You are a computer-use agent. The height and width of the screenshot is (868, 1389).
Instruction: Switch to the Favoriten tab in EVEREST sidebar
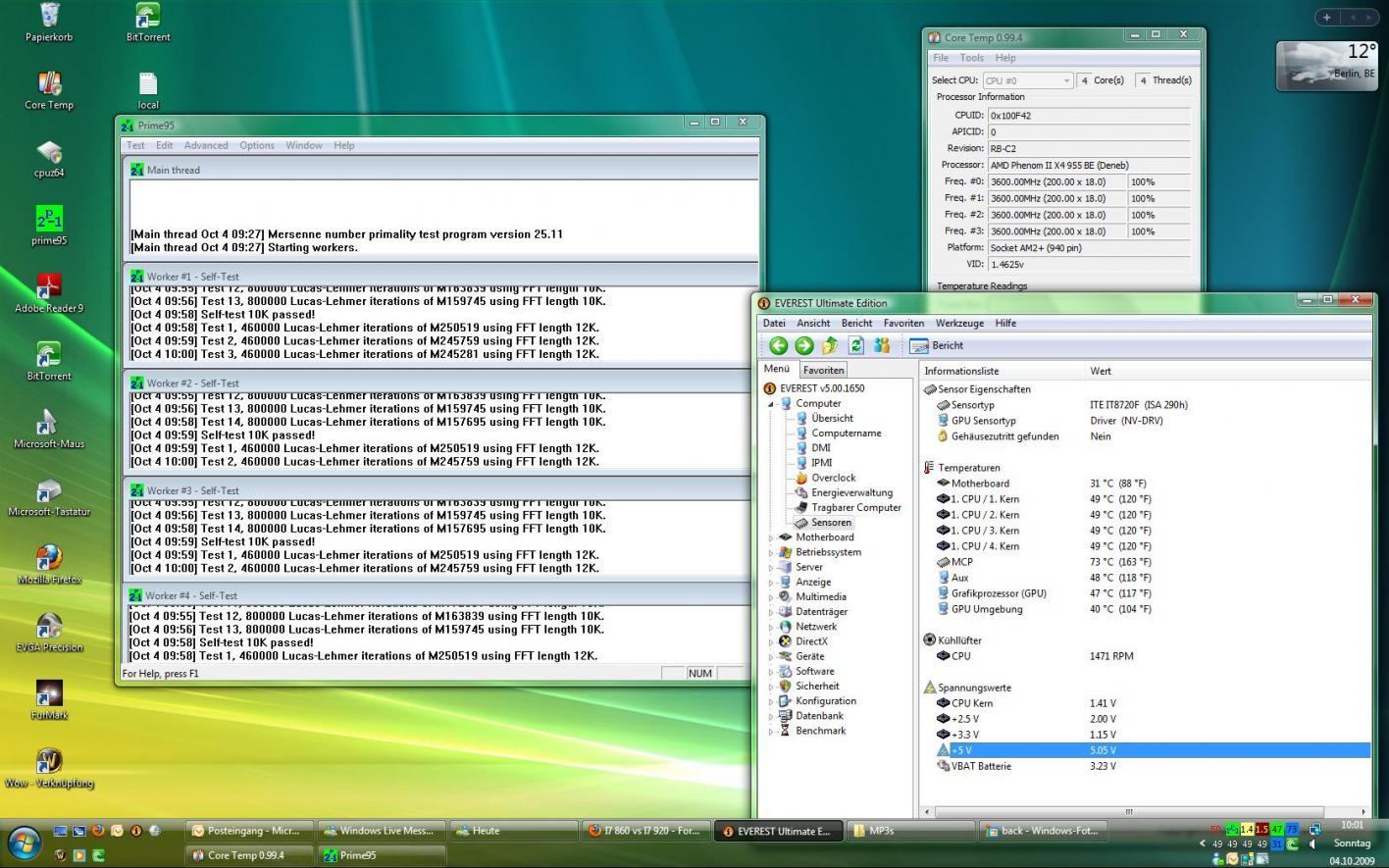point(823,370)
